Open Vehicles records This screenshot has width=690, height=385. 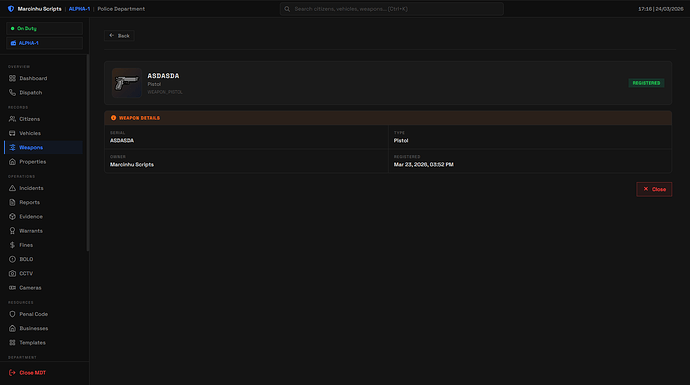click(x=43, y=133)
